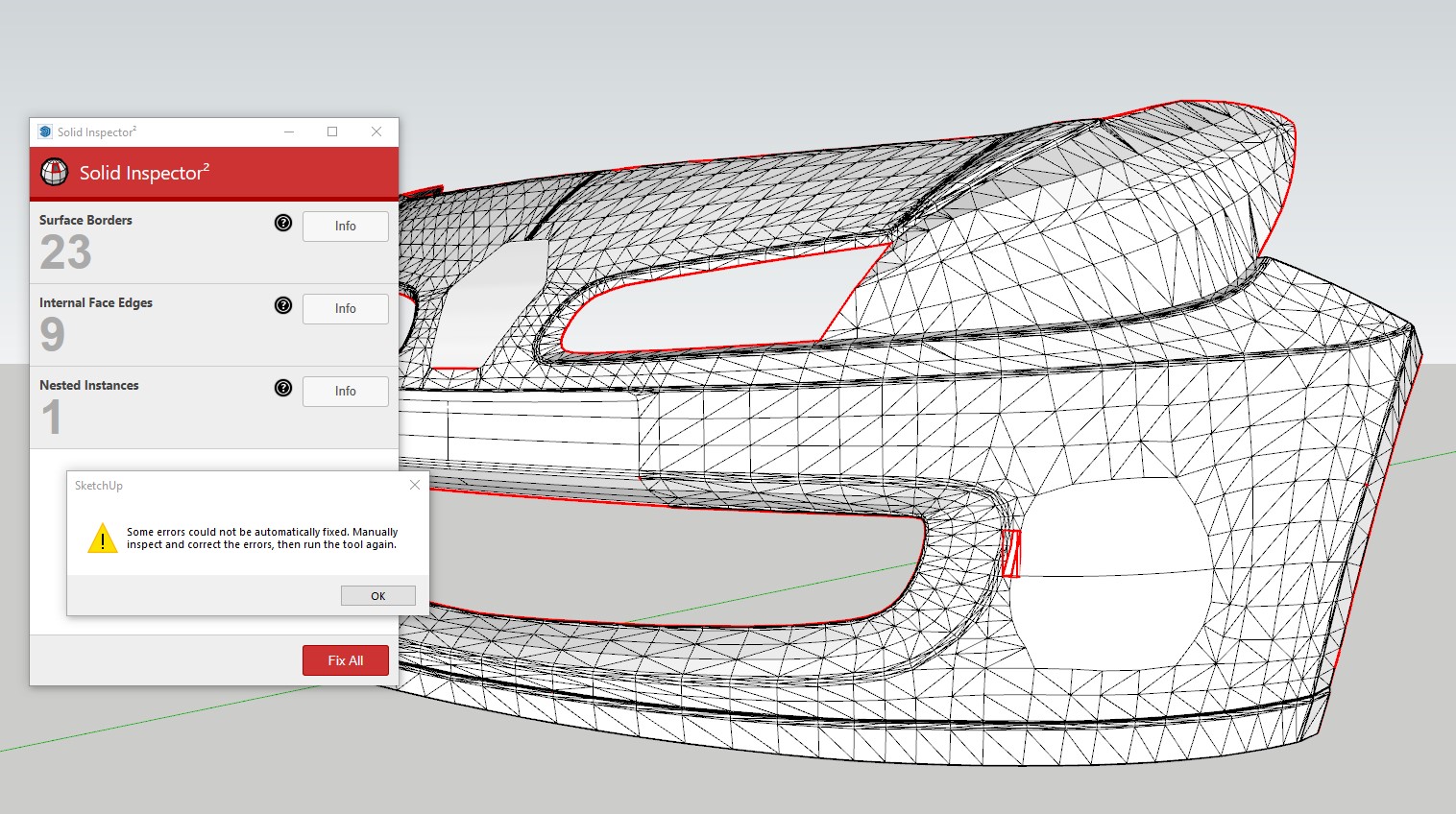
Task: Click the Solid Inspector logo in red header
Action: [x=55, y=173]
